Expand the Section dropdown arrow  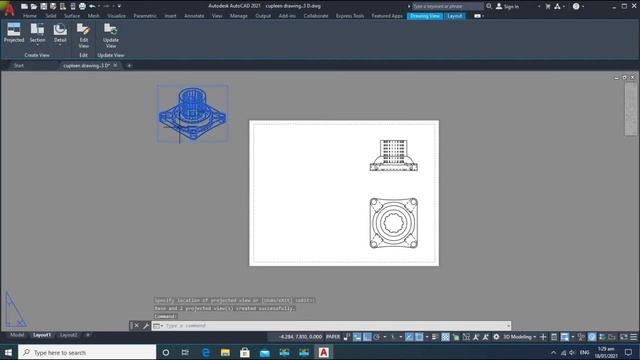pos(37,44)
